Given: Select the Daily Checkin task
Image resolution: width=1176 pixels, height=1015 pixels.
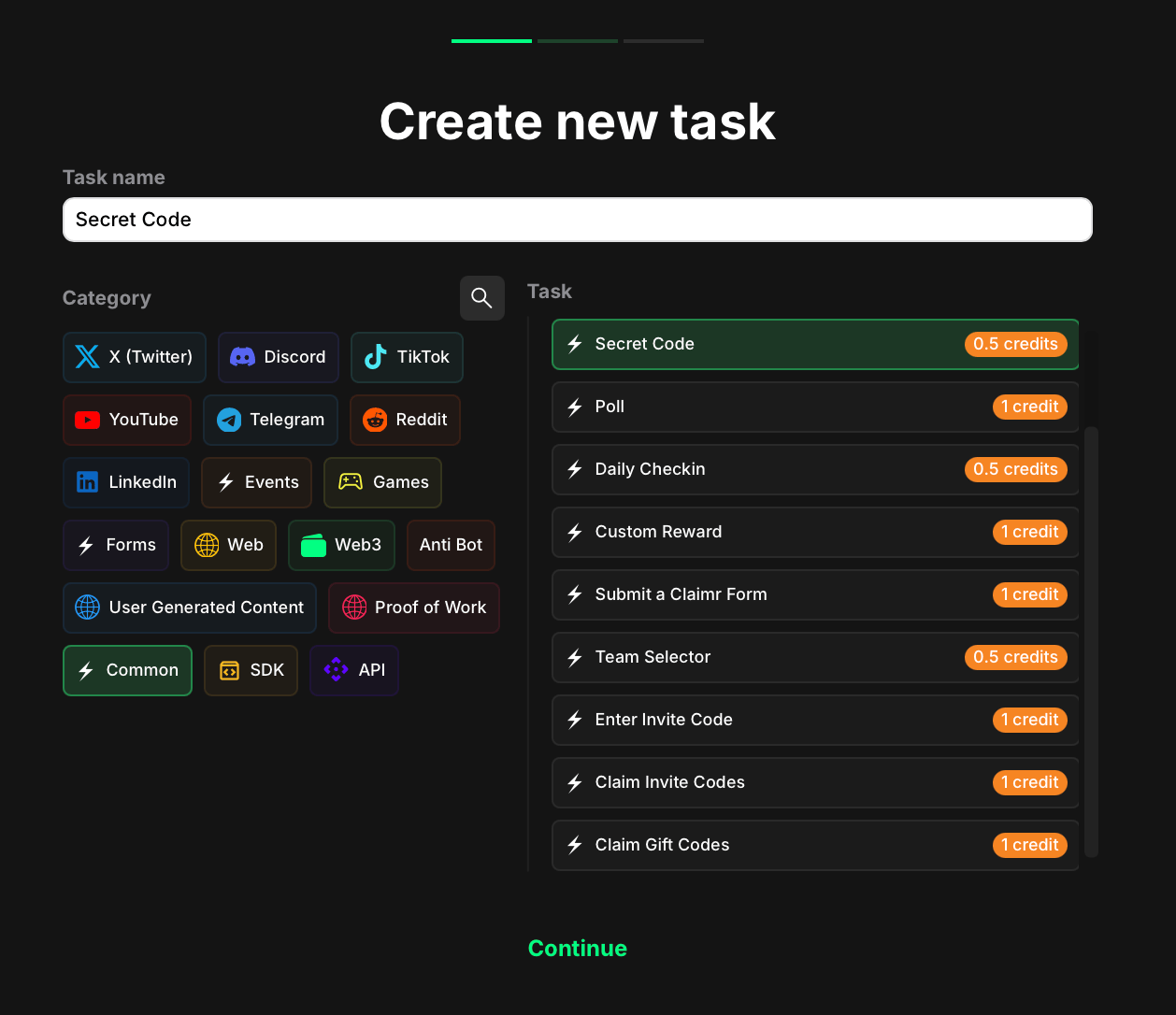Looking at the screenshot, I should (x=815, y=469).
